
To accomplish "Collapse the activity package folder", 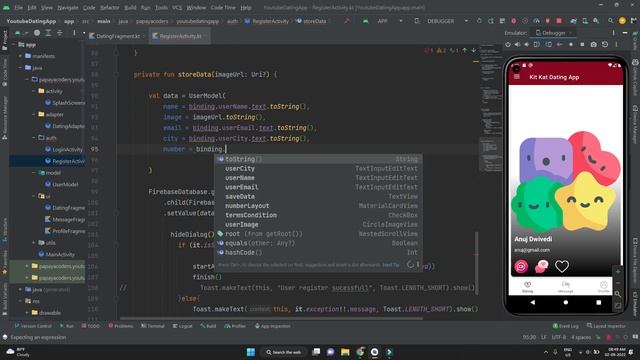I will [x=34, y=91].
